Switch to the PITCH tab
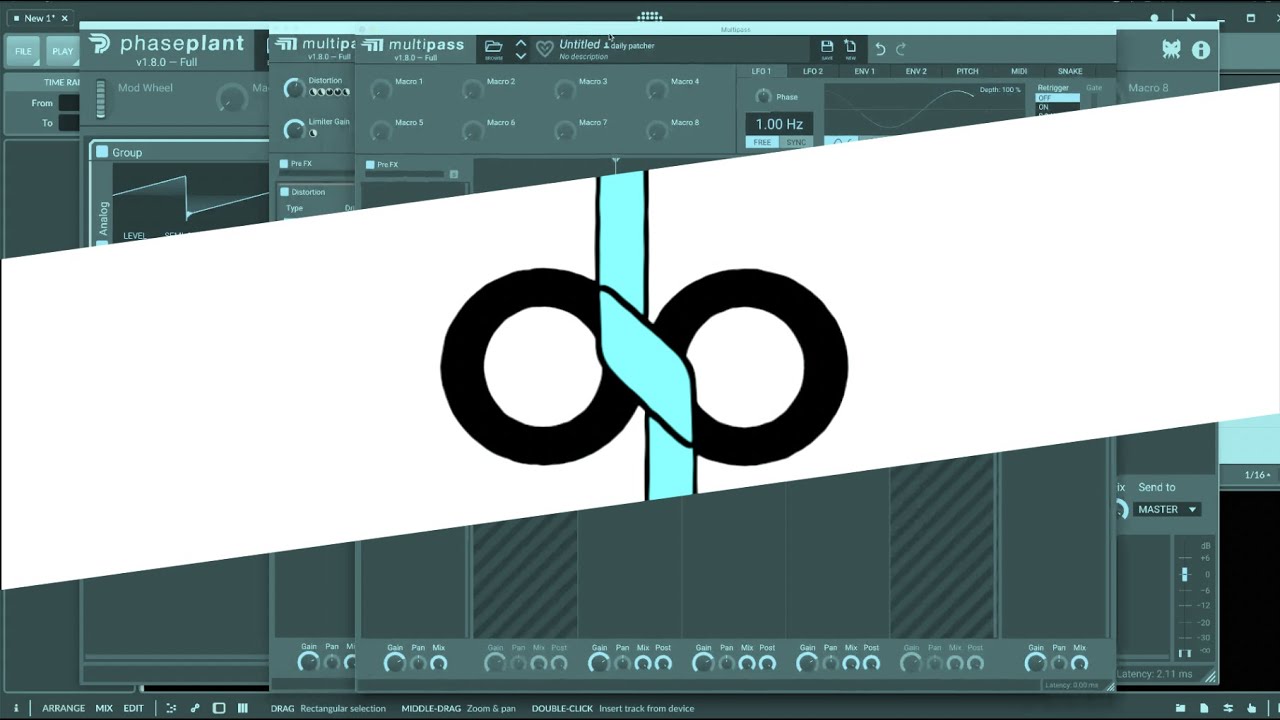Screen dimensions: 1280x720 coord(967,71)
